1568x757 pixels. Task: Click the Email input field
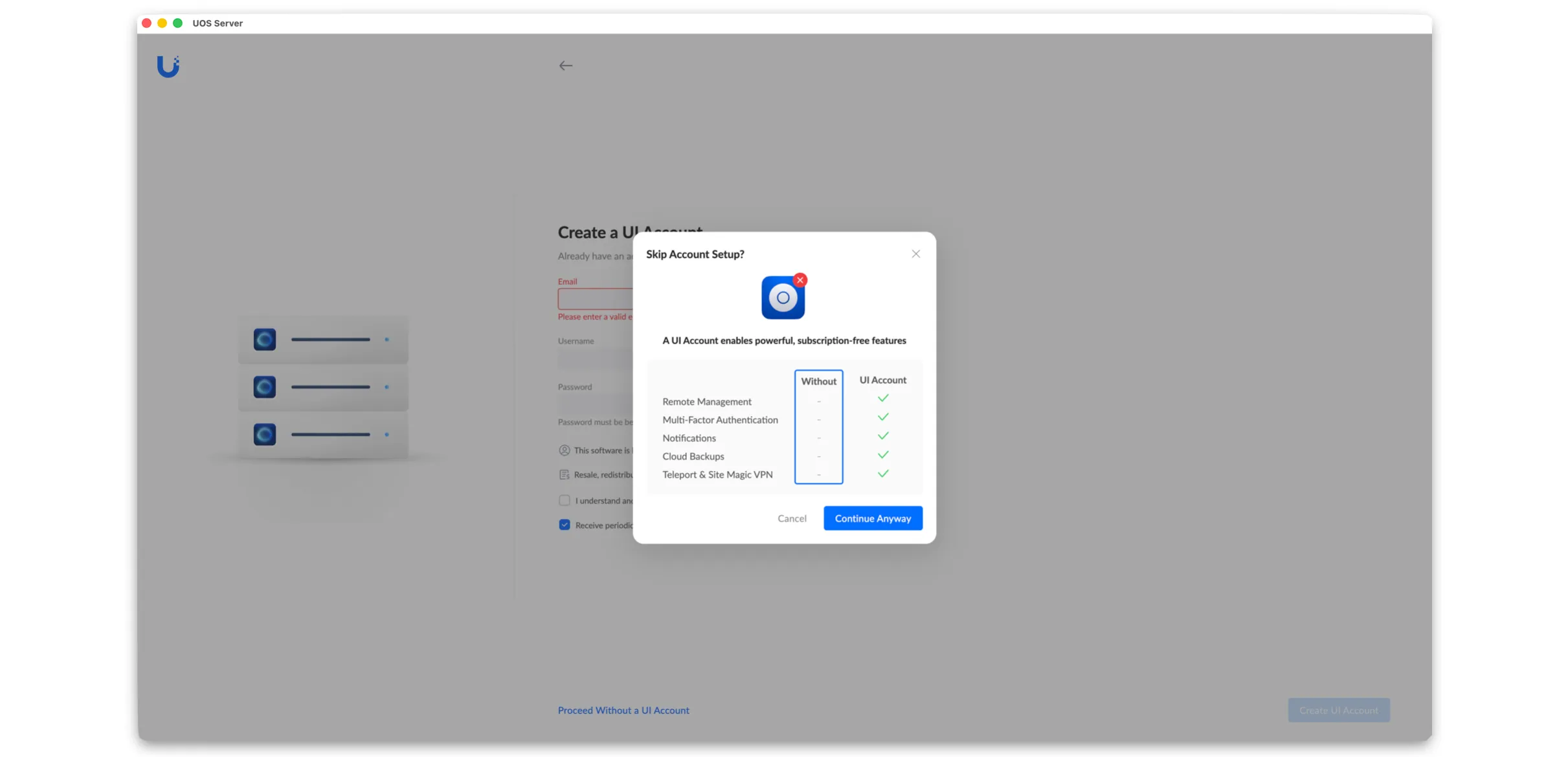coord(594,298)
